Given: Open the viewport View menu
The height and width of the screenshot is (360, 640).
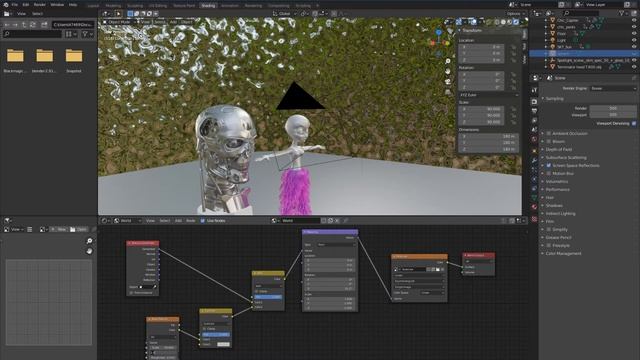Looking at the screenshot, I should pos(145,22).
